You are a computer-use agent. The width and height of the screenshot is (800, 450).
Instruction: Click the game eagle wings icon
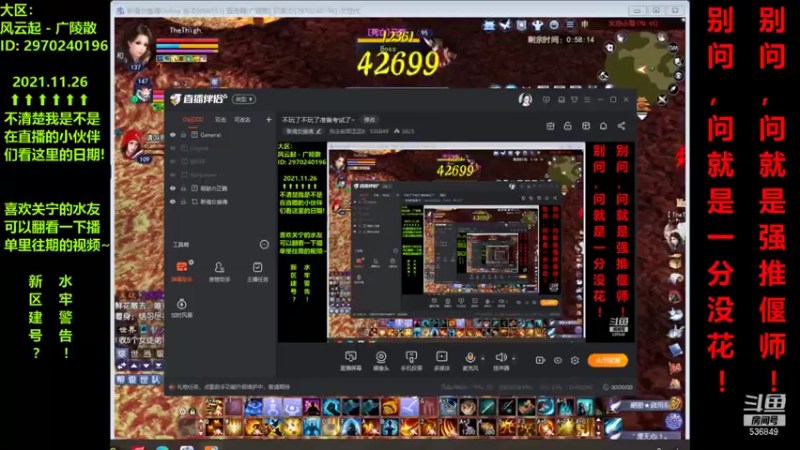pyautogui.click(x=505, y=24)
